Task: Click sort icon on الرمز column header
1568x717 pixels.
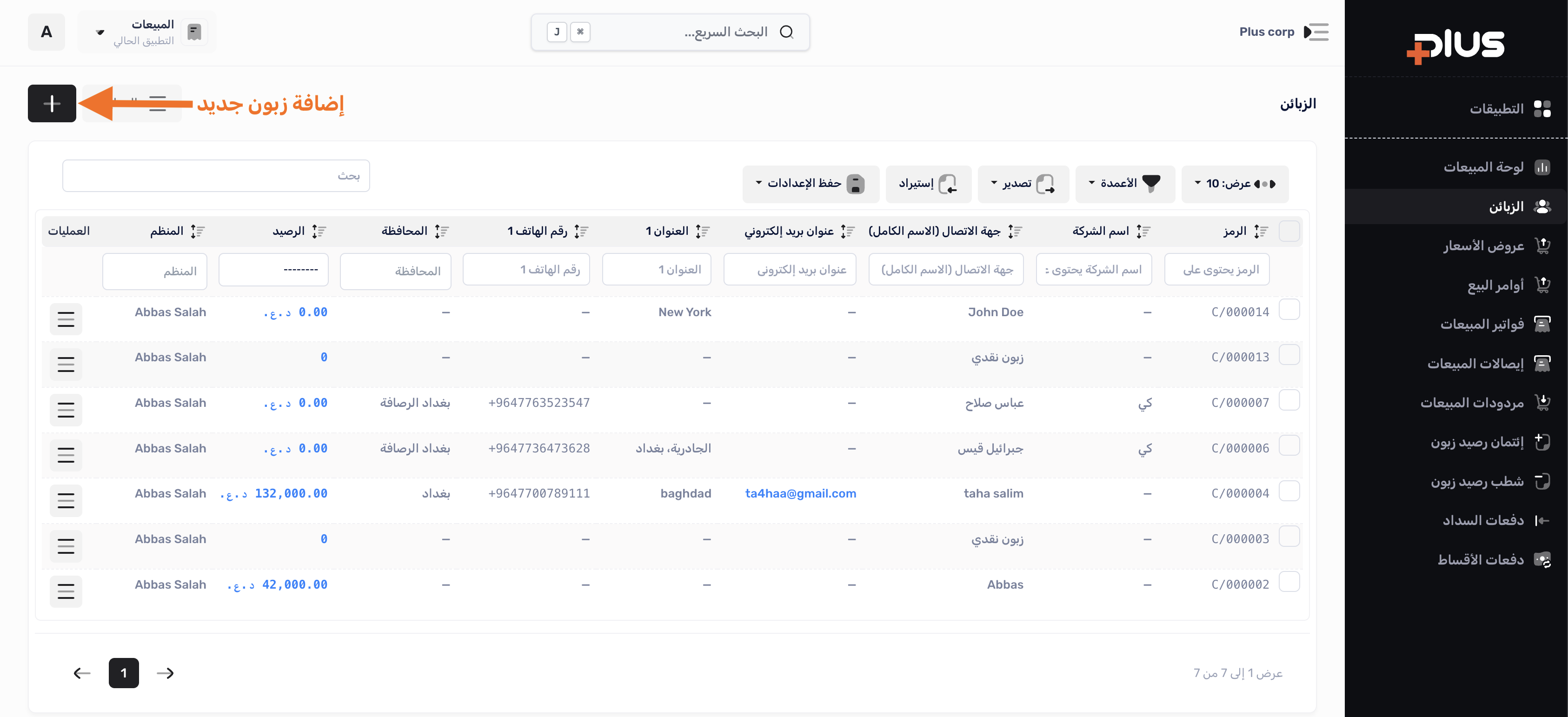Action: pyautogui.click(x=1261, y=231)
